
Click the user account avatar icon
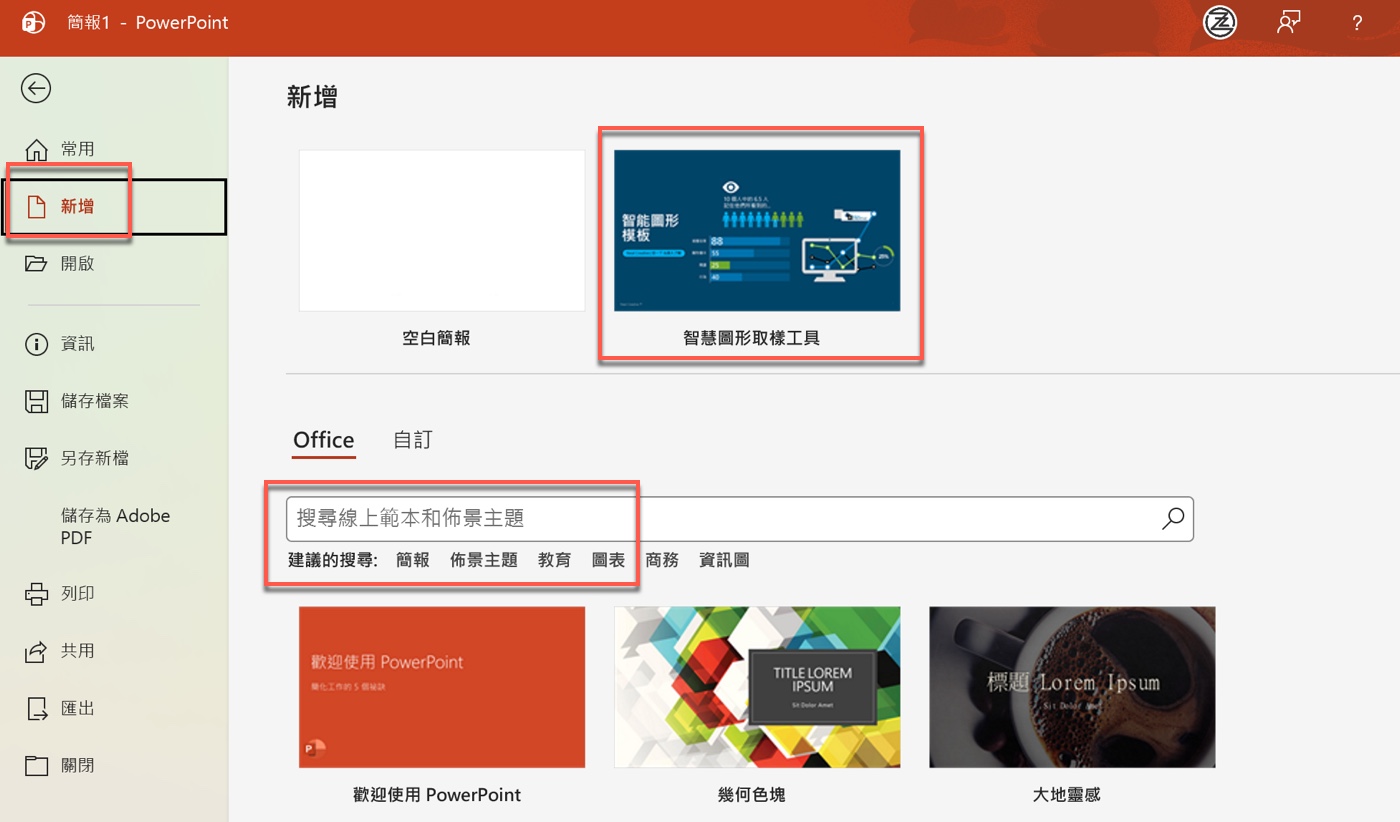coord(1220,23)
